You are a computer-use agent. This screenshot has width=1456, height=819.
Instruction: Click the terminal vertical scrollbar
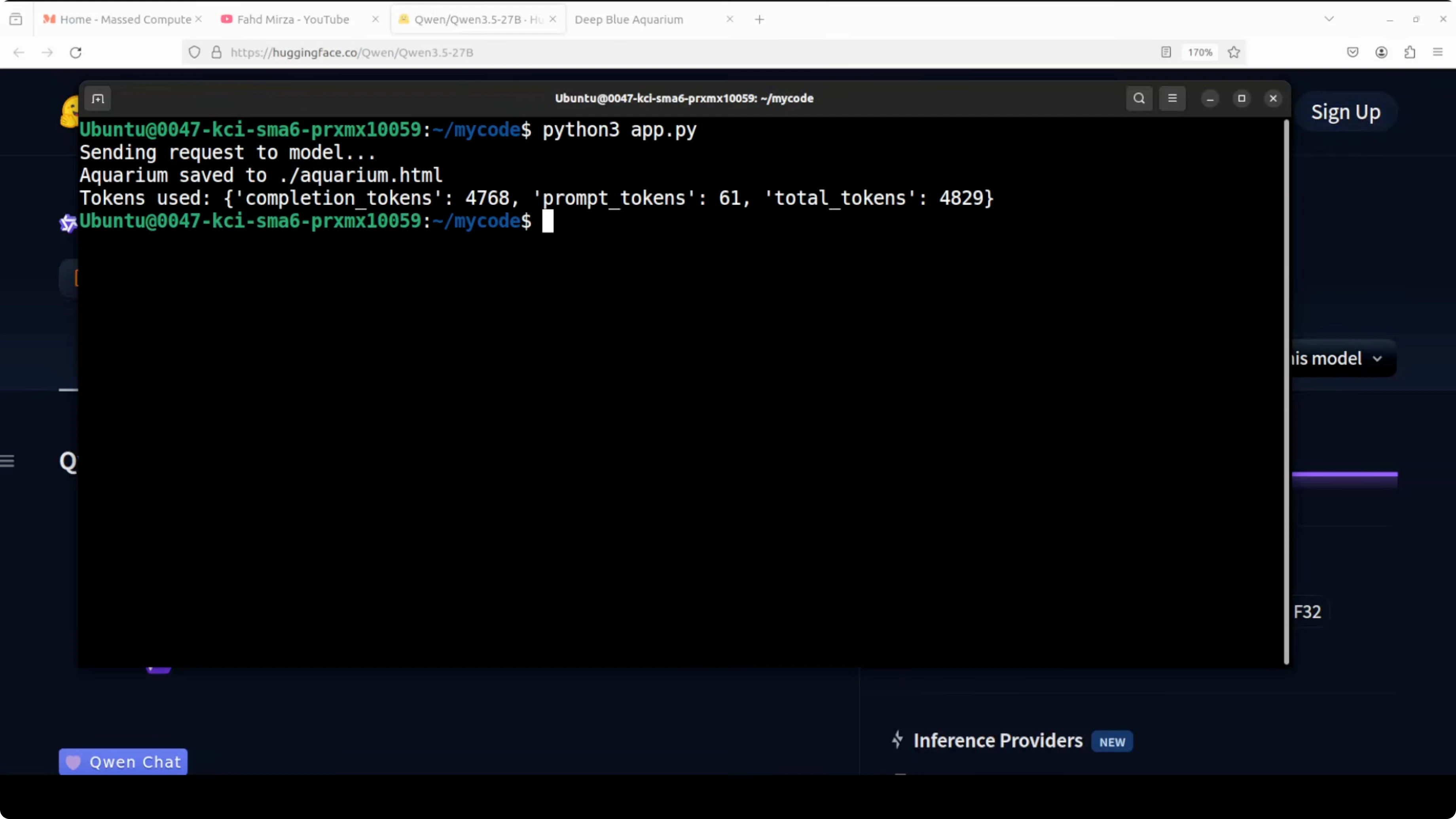point(1286,390)
